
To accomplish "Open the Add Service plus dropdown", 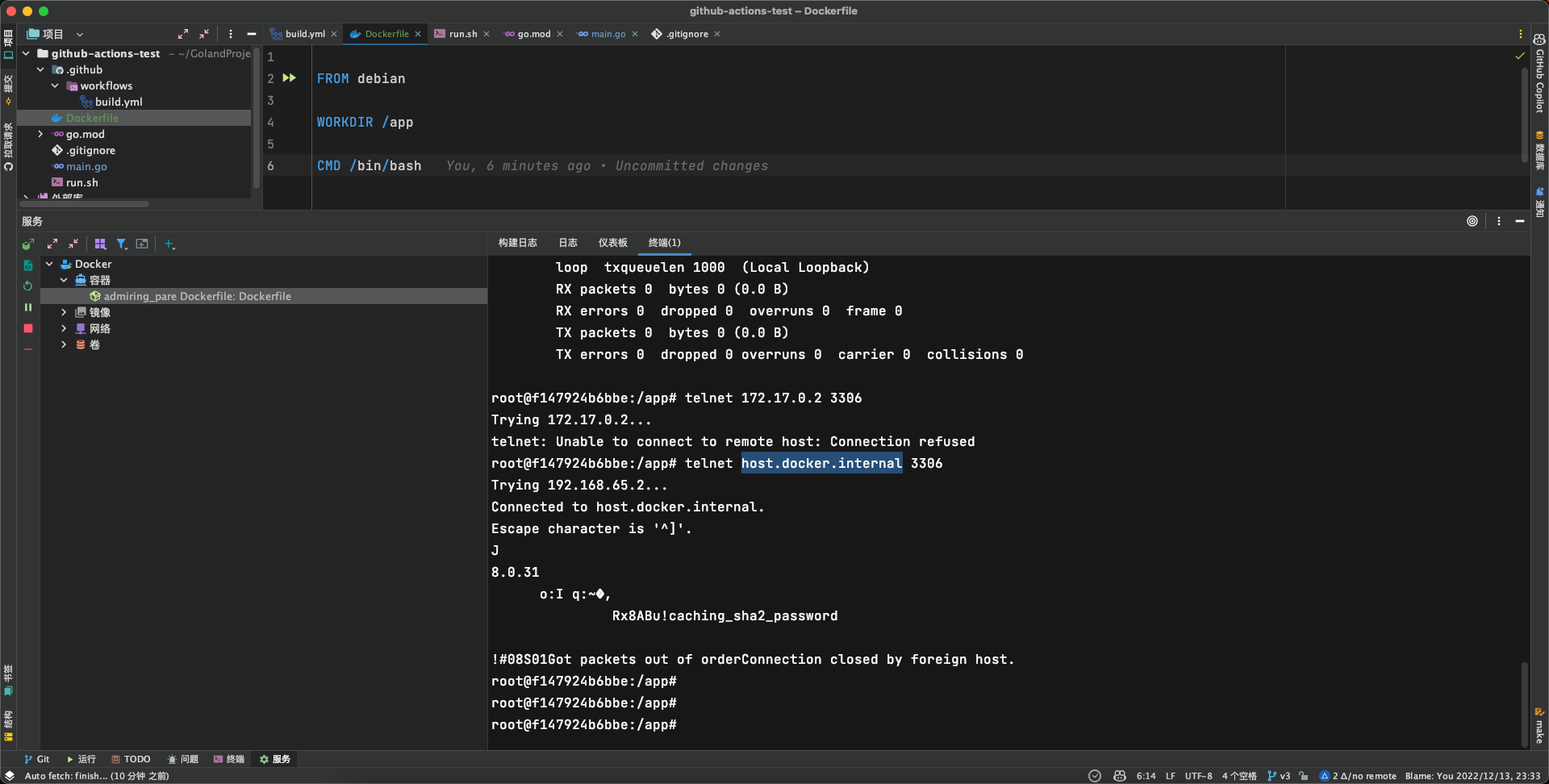I will 169,244.
